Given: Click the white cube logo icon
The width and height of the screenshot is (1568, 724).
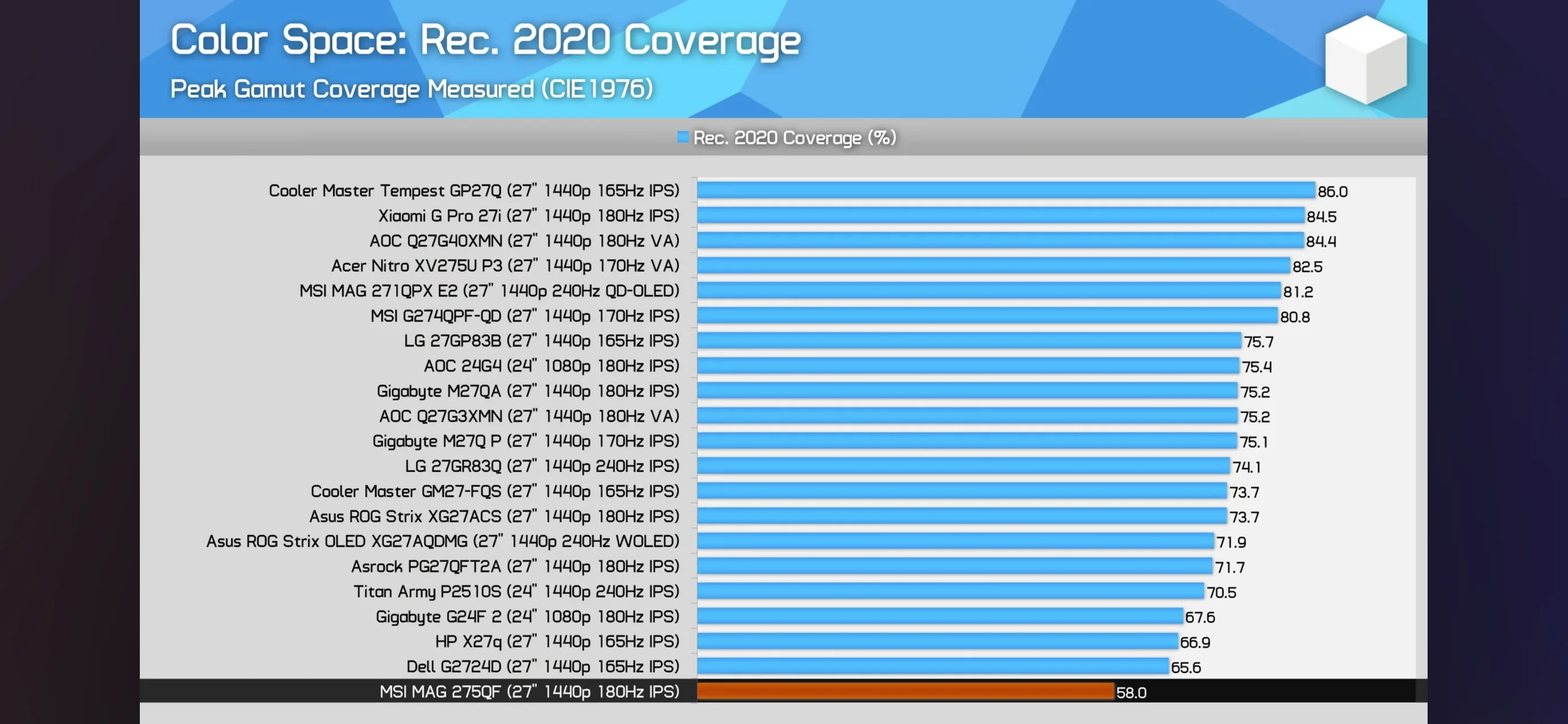Looking at the screenshot, I should (x=1365, y=60).
